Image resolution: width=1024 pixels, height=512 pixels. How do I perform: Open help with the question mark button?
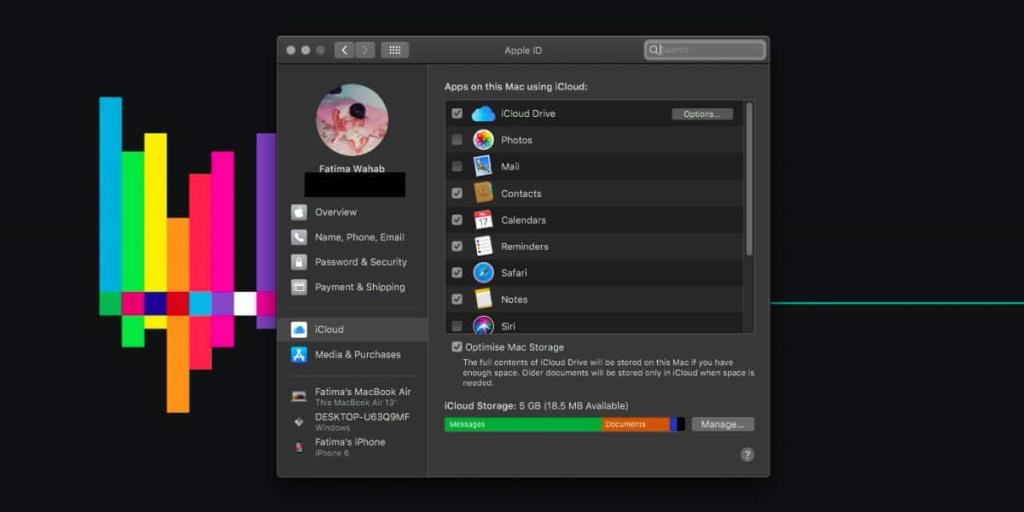pyautogui.click(x=748, y=455)
